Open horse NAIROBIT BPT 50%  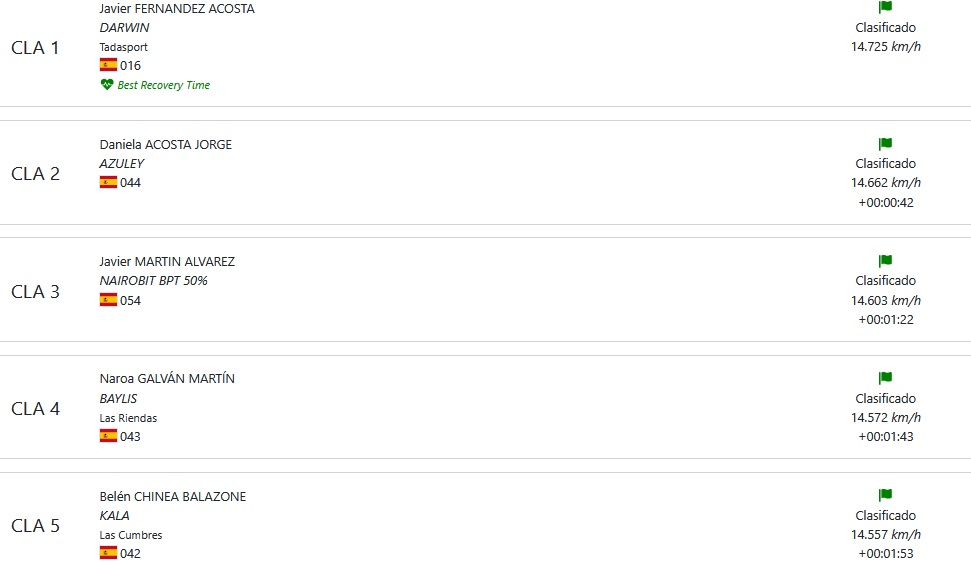coord(153,281)
